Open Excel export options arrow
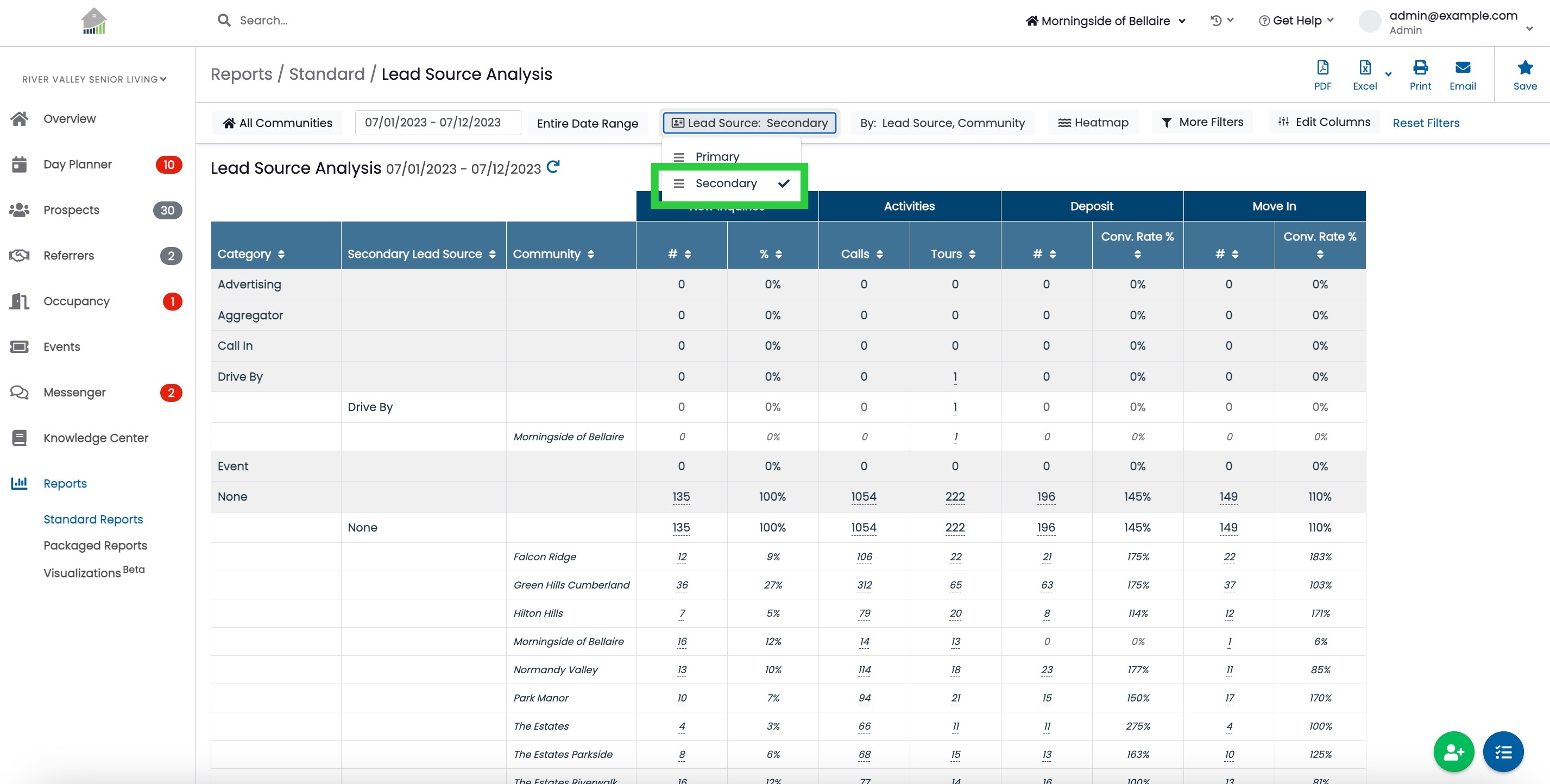Viewport: 1550px width, 784px height. pos(1388,74)
